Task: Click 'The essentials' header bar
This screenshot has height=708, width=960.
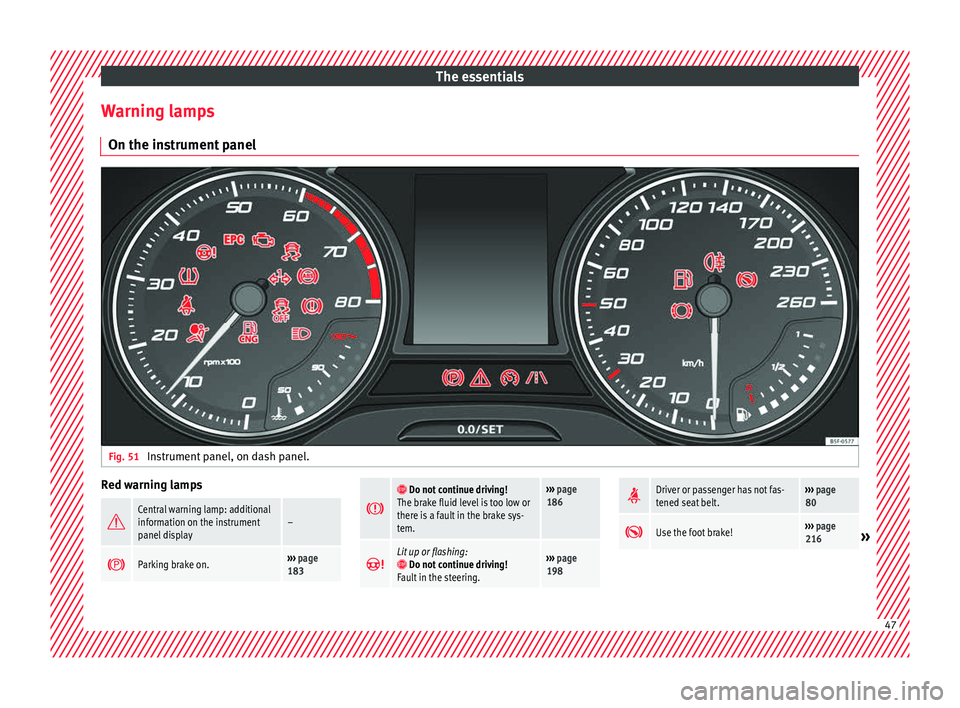Action: pyautogui.click(x=480, y=77)
